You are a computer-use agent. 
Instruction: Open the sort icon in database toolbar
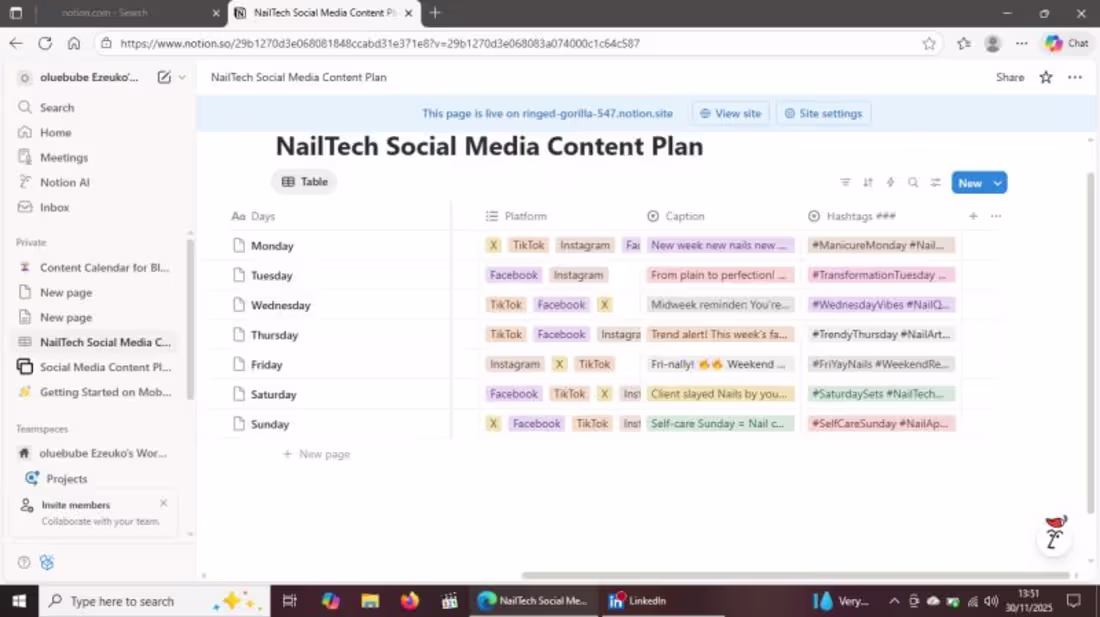[868, 182]
